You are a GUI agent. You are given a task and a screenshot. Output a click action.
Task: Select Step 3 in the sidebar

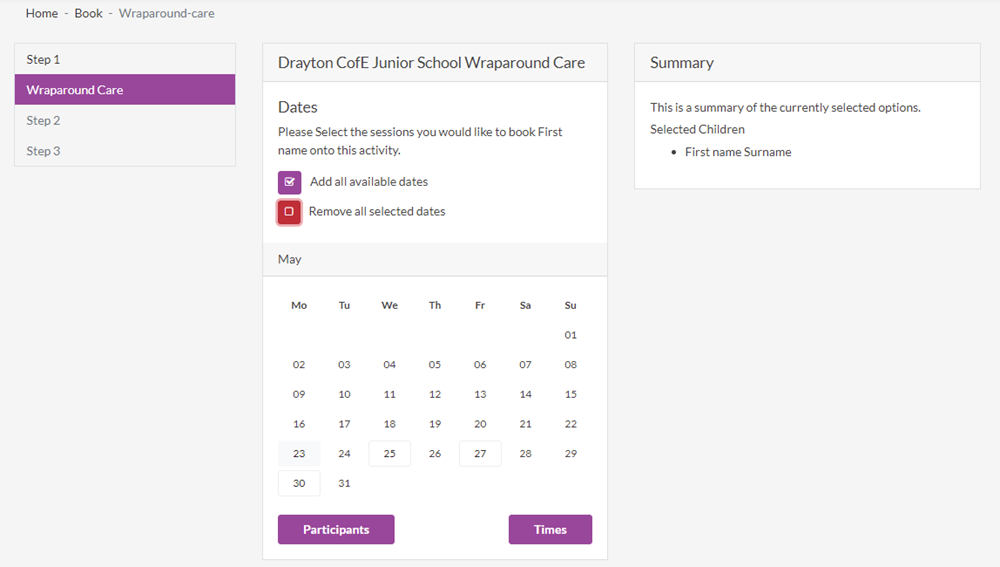tap(125, 151)
